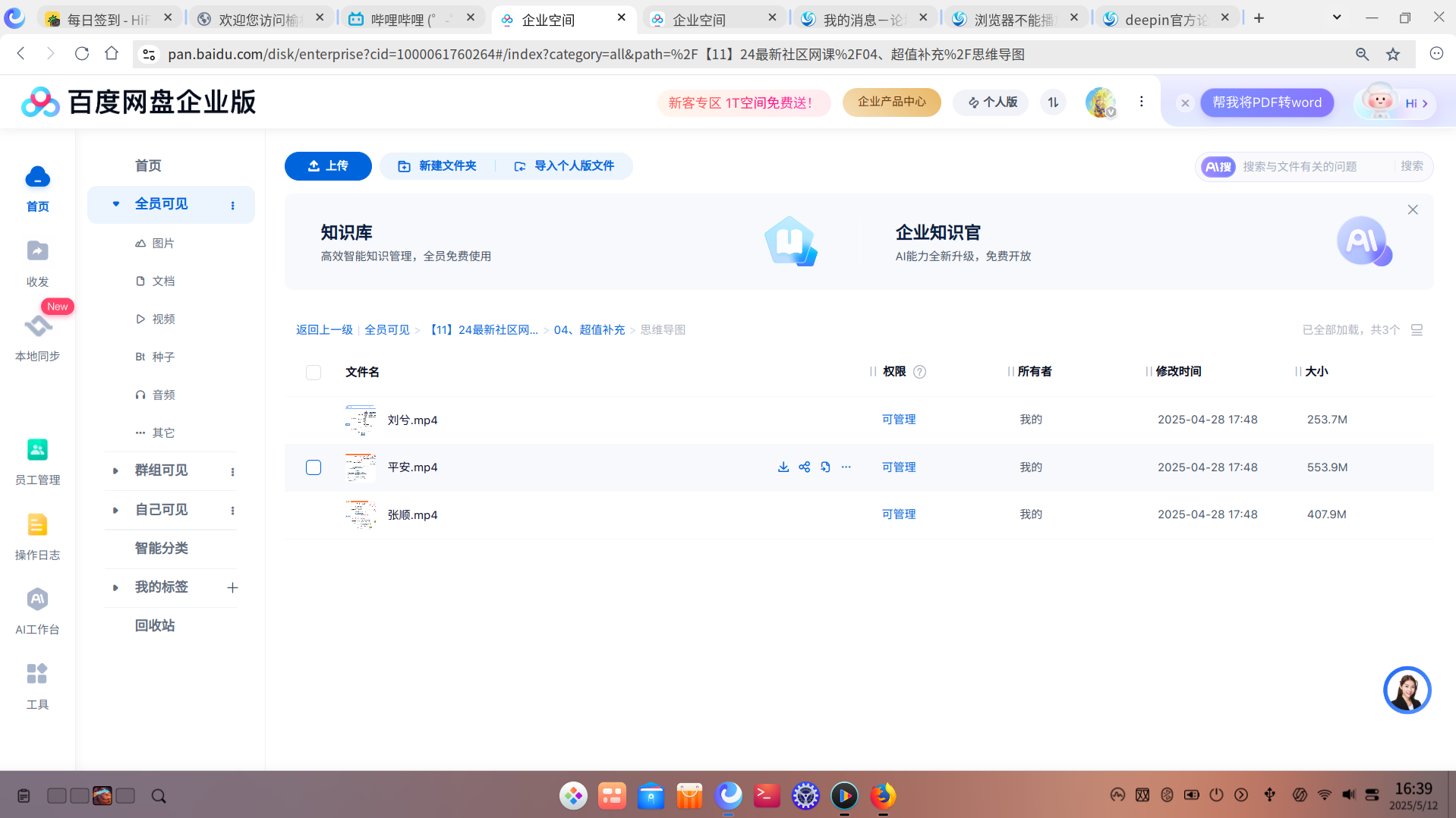Download the 平安.mp4 file
Screen dimensions: 1456x818
pos(783,467)
